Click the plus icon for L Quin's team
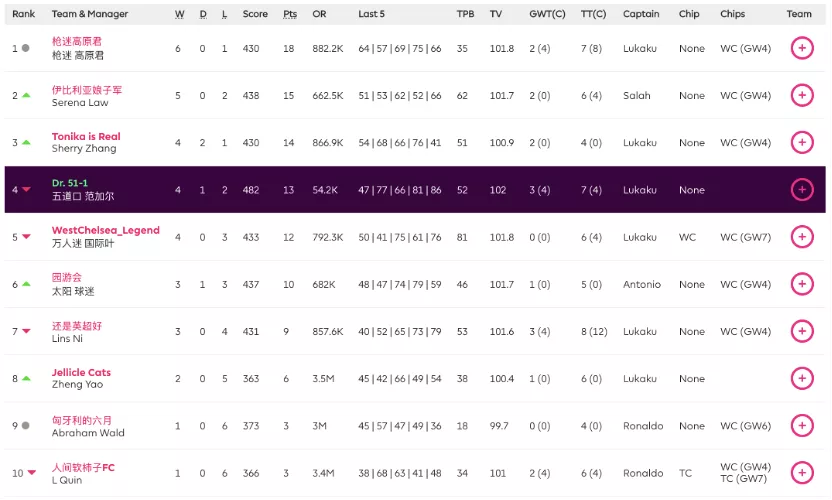832x500 pixels. (x=801, y=473)
